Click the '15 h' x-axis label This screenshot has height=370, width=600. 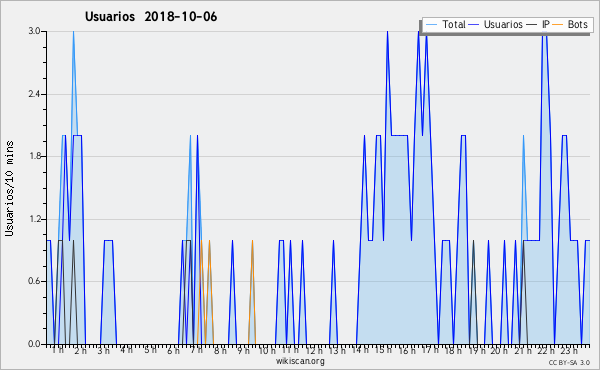[x=383, y=350]
